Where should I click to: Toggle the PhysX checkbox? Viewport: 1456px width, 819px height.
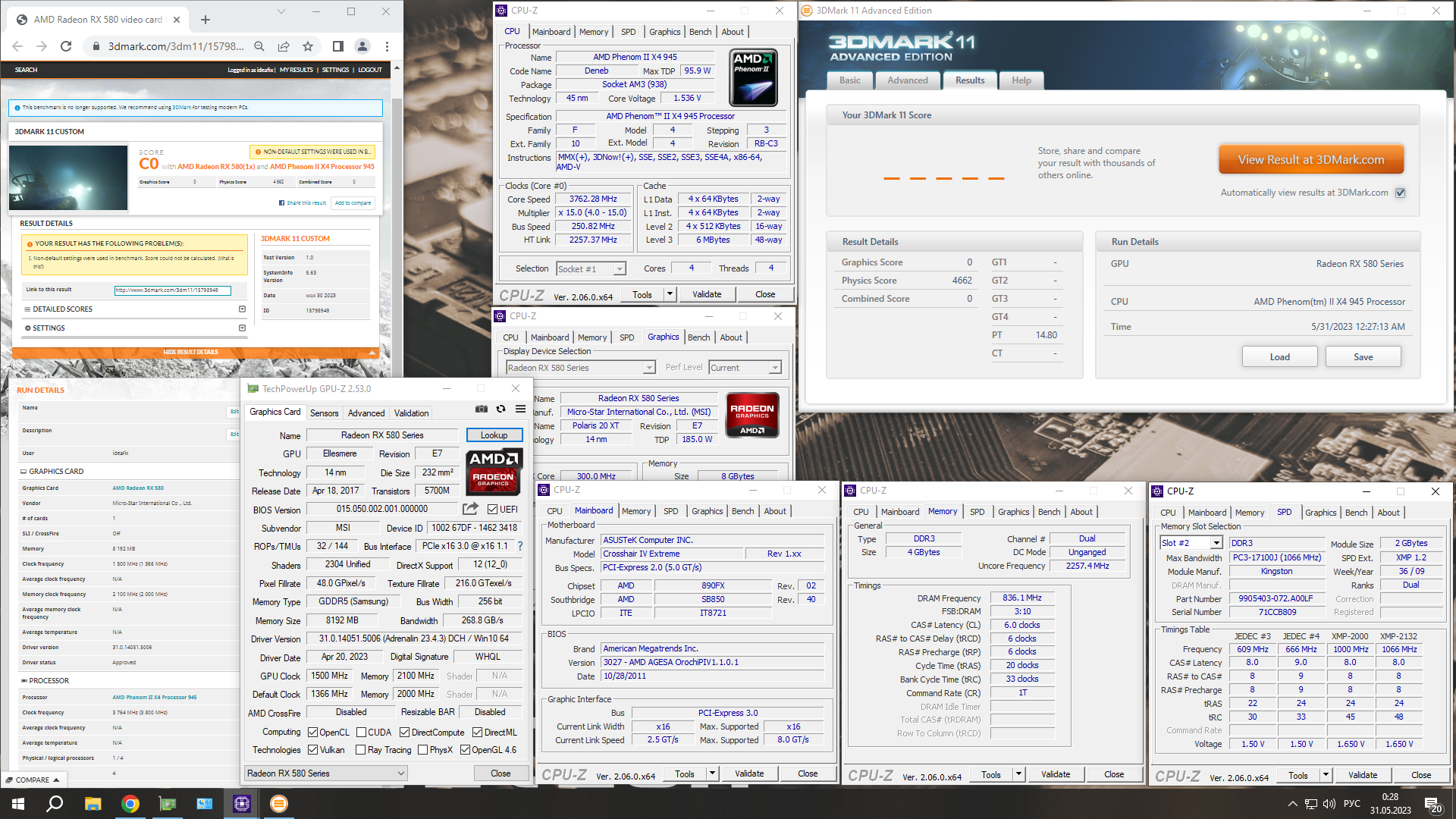click(422, 750)
